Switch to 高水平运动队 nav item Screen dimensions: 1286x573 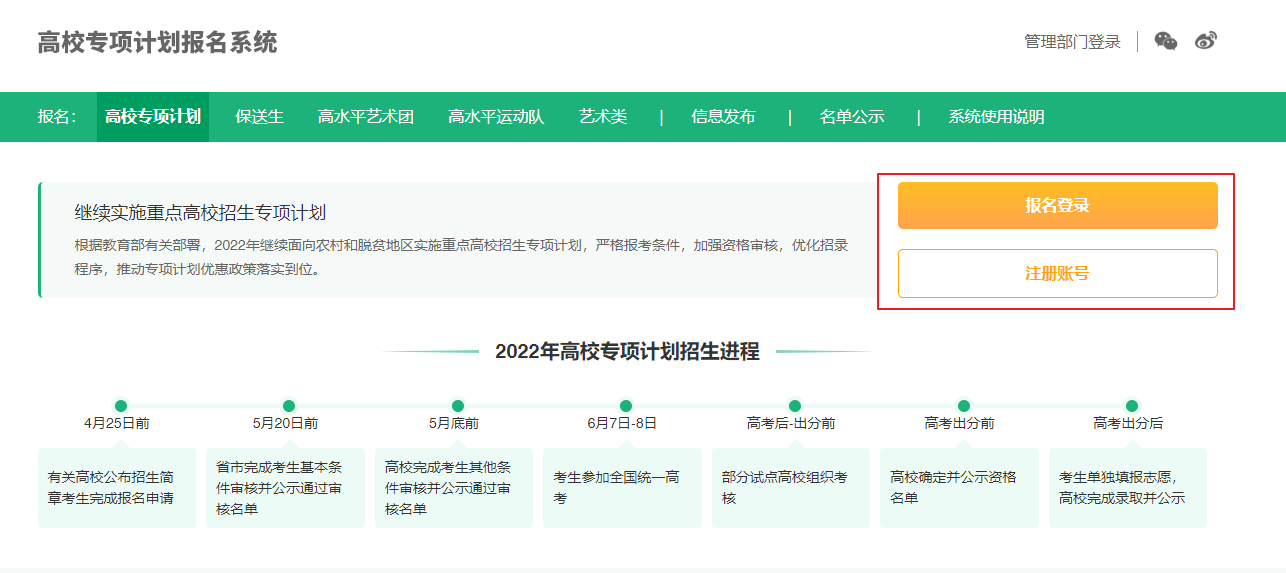(496, 117)
